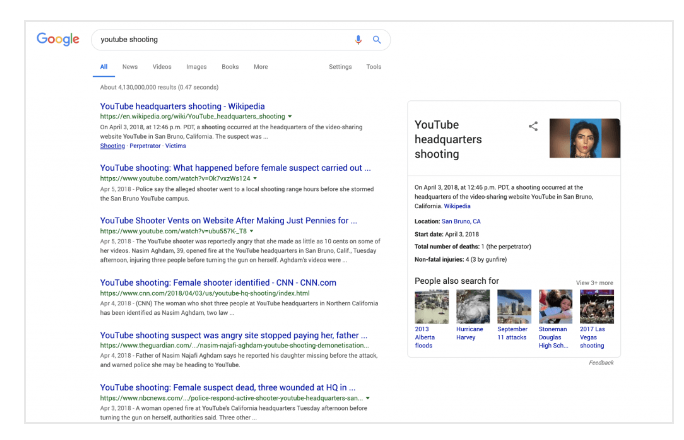This screenshot has height=440, width=684.
Task: Open 'What happened before female suspect' result
Action: (x=236, y=168)
